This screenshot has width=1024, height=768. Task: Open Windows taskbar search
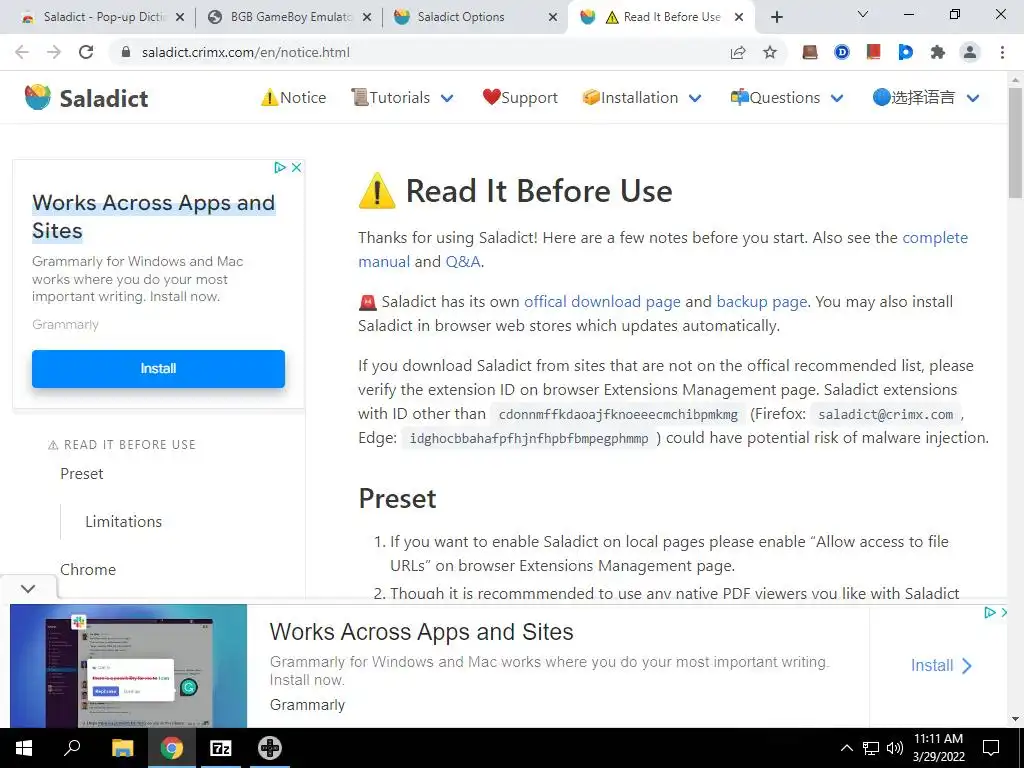click(72, 748)
